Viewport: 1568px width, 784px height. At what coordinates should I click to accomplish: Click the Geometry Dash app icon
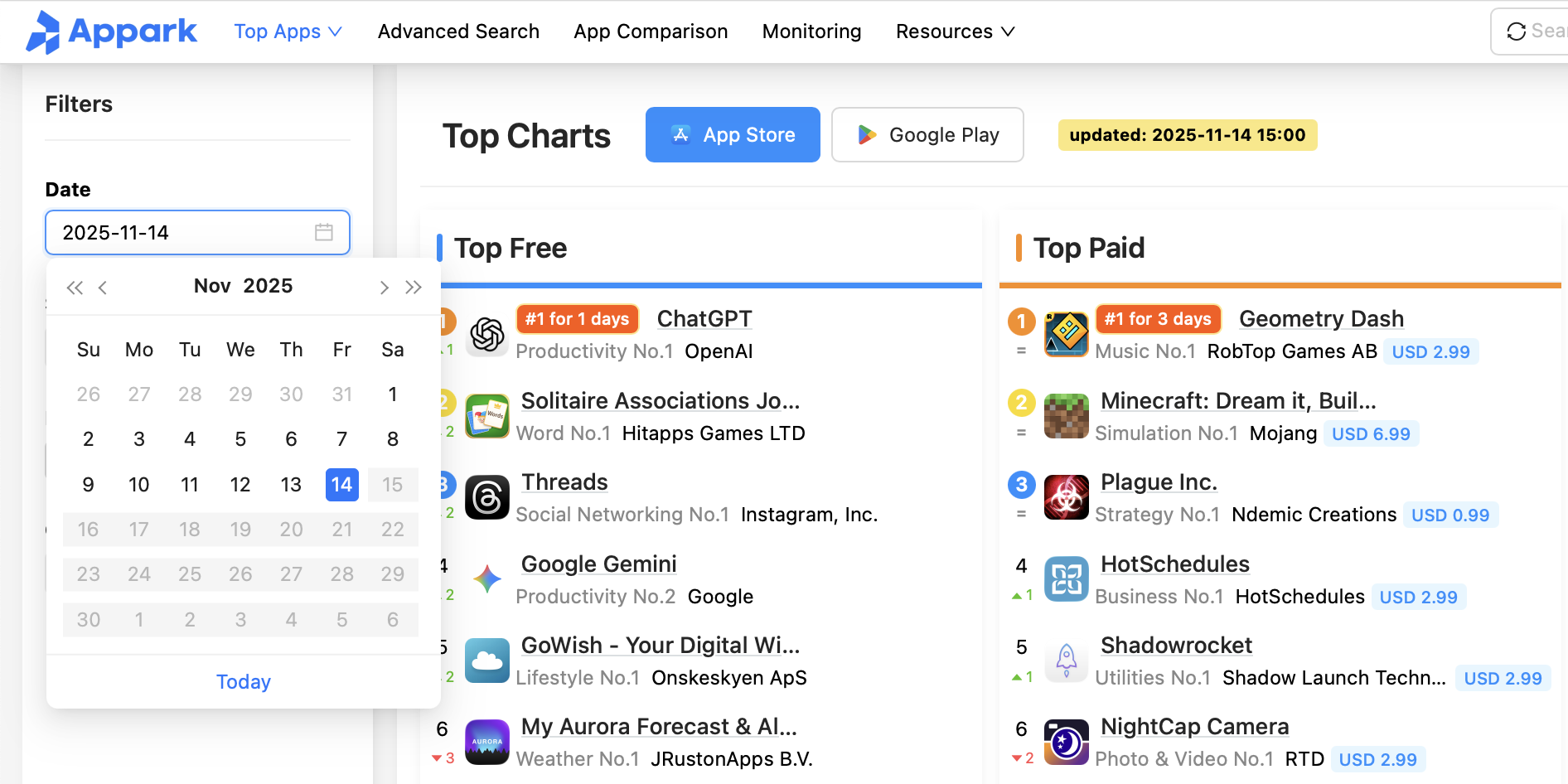[1066, 335]
